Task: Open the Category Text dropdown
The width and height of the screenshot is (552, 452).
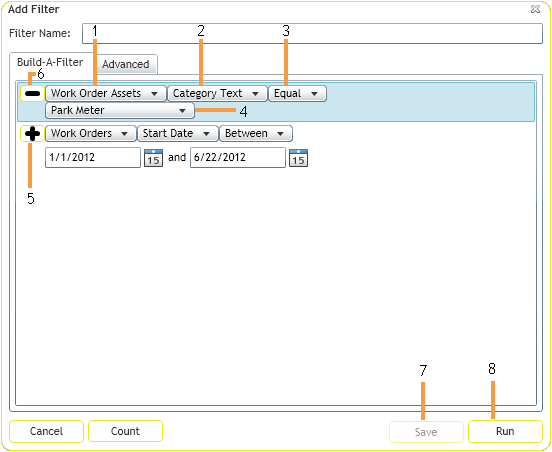Action: click(217, 94)
